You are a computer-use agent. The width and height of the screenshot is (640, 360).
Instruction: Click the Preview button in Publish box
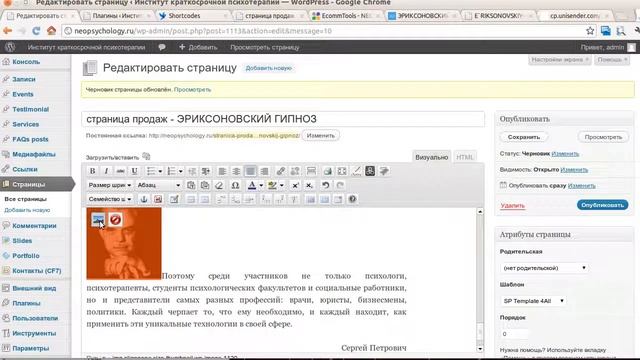[x=603, y=137]
